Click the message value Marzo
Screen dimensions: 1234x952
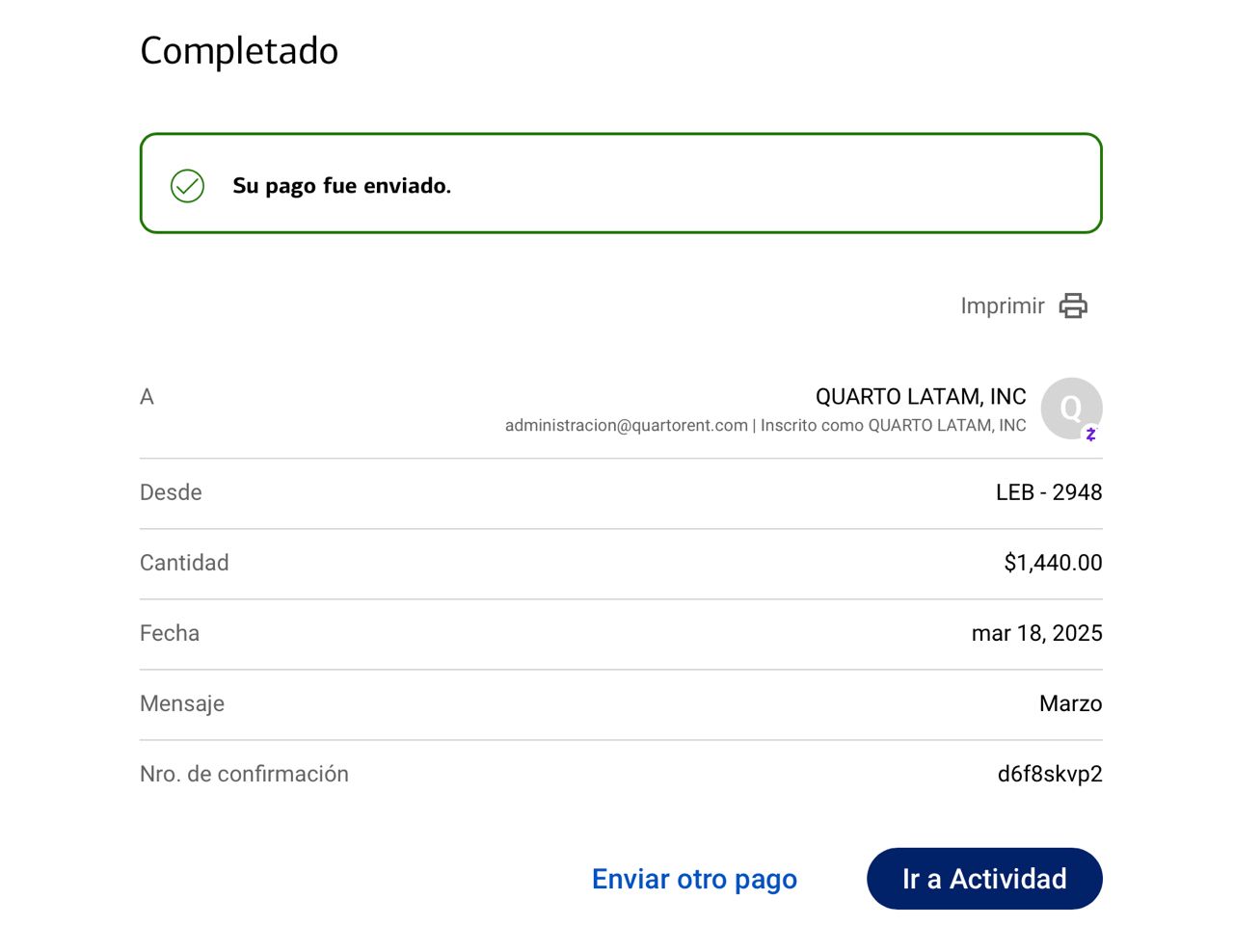pyautogui.click(x=1070, y=703)
